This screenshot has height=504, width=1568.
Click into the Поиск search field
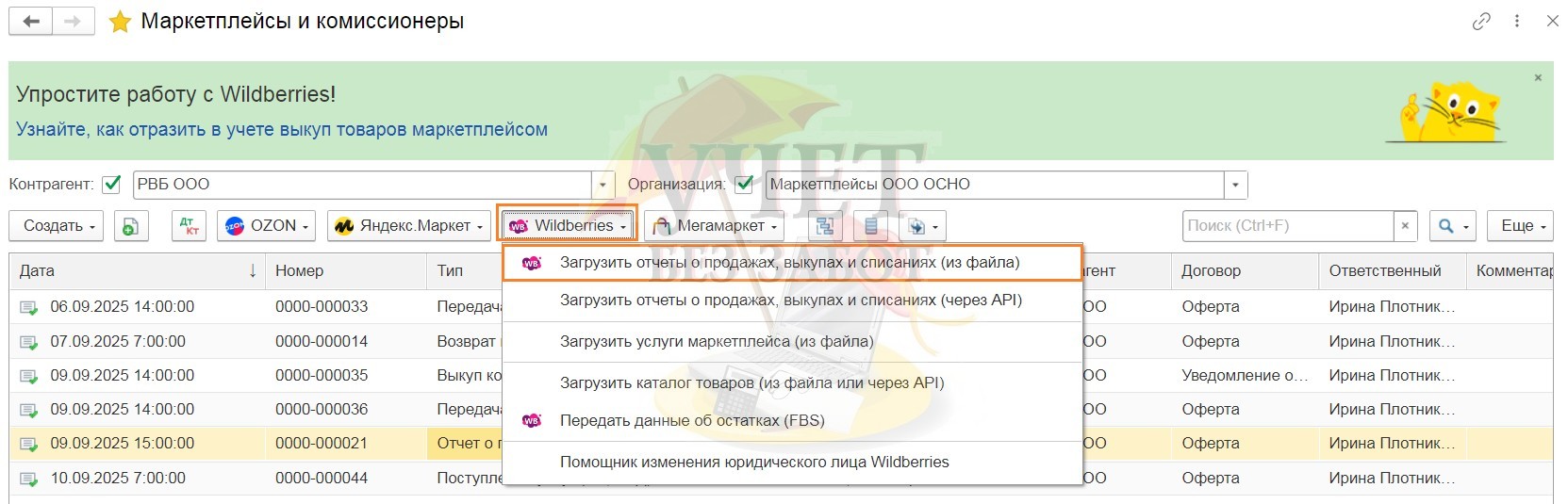[x=1286, y=226]
